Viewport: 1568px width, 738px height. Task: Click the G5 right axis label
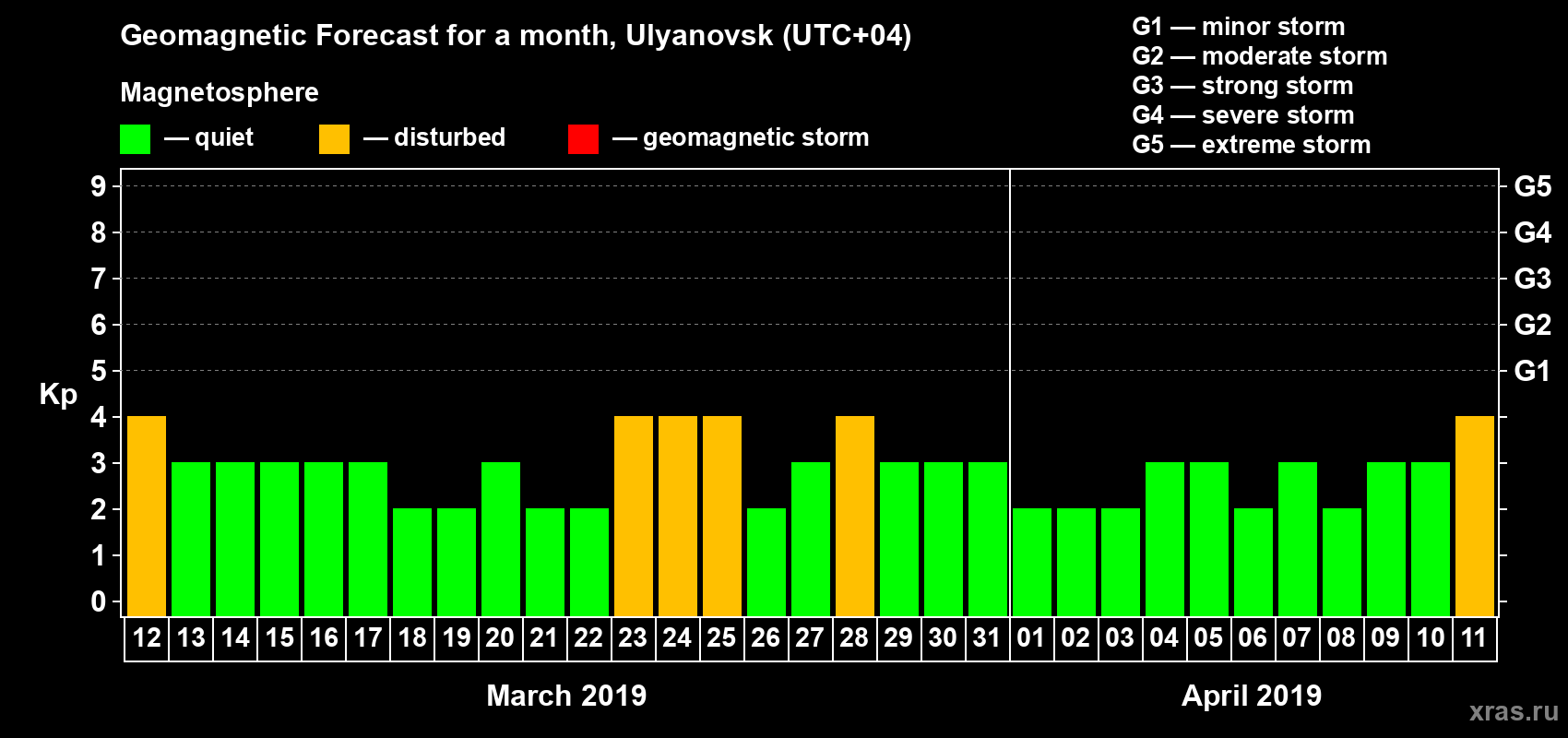[x=1533, y=186]
